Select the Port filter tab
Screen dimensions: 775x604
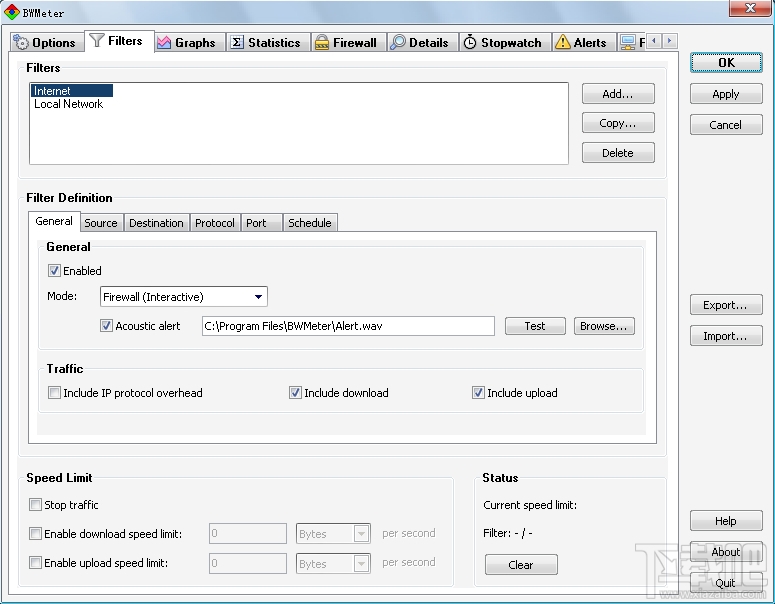point(261,223)
